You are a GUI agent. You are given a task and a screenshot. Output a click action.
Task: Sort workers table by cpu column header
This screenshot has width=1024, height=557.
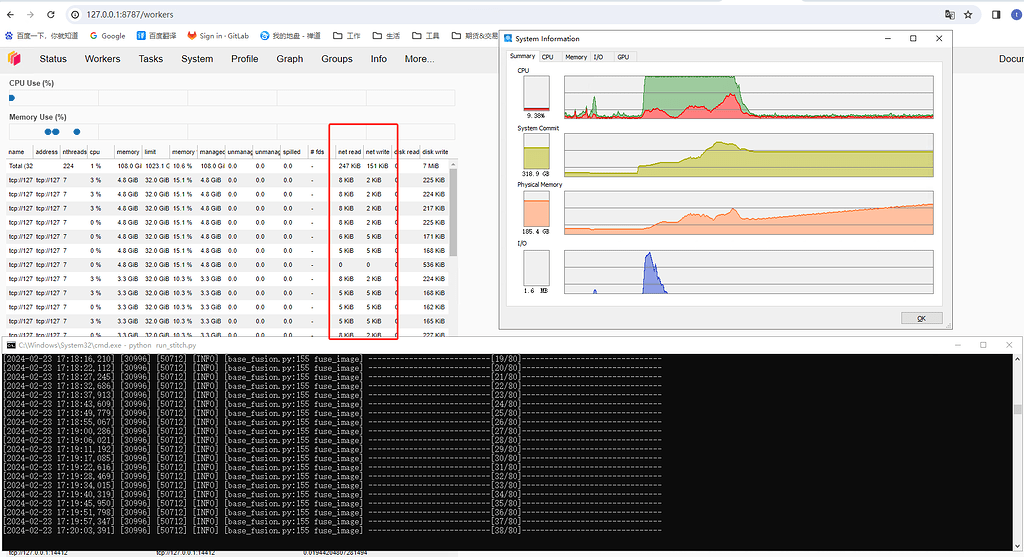(95, 152)
